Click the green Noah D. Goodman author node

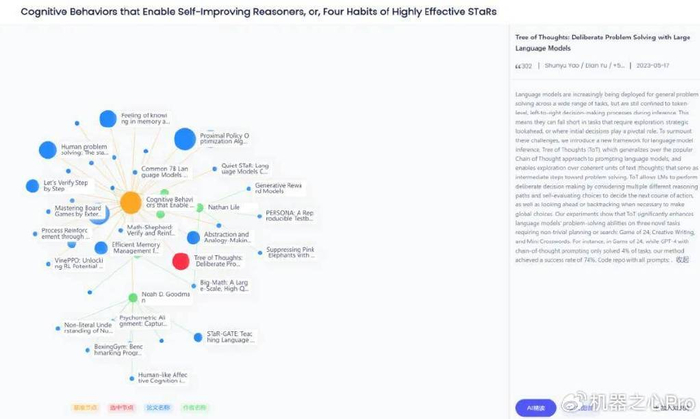click(x=133, y=297)
